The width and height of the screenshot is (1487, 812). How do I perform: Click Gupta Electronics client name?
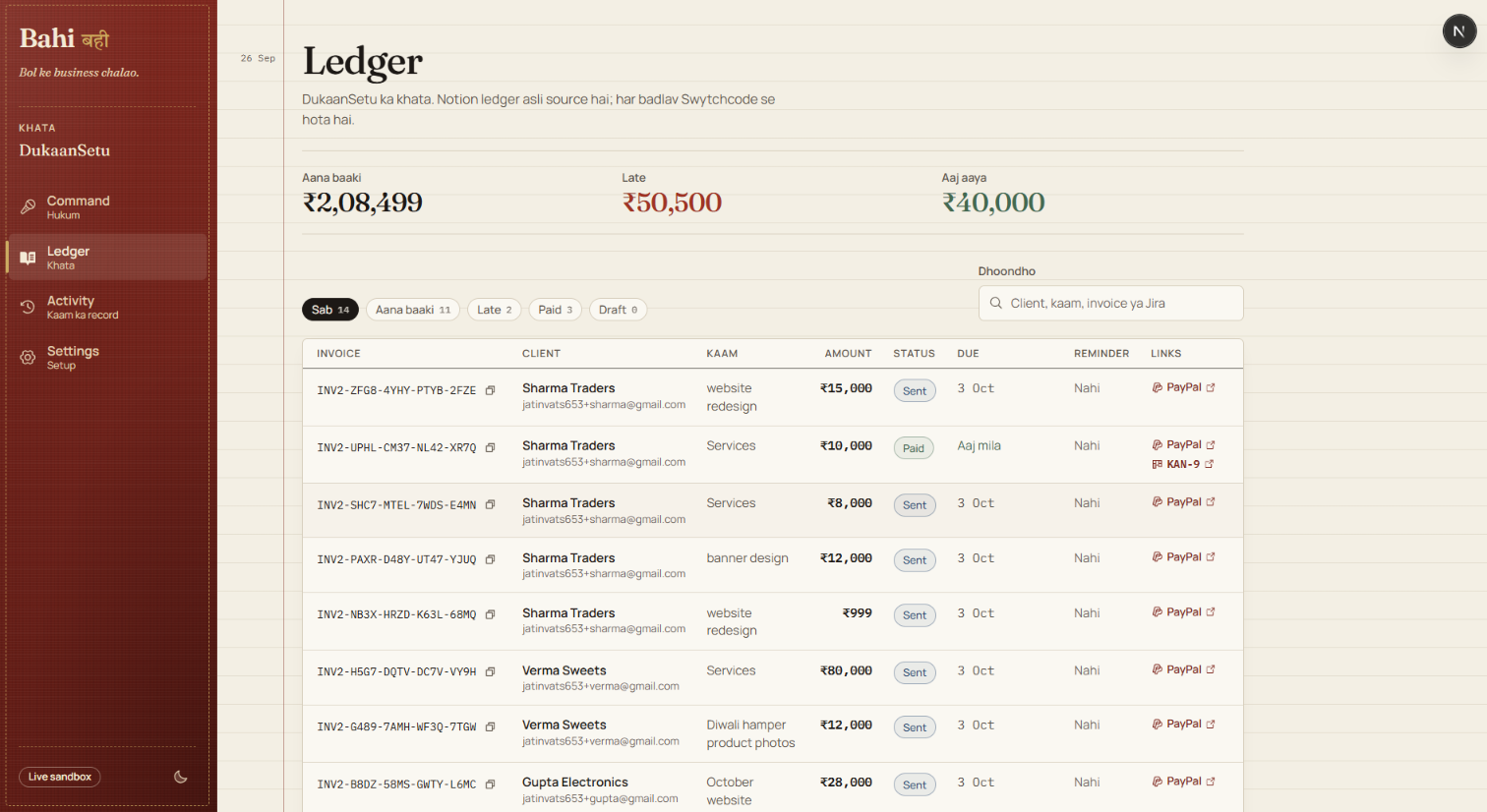click(x=575, y=783)
